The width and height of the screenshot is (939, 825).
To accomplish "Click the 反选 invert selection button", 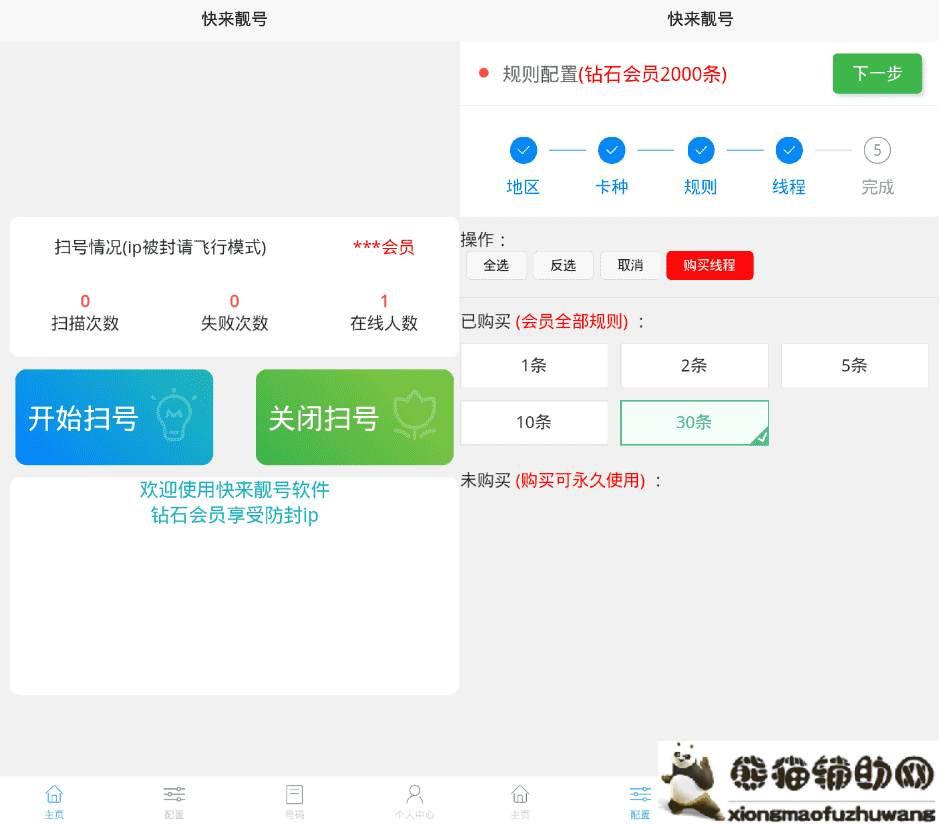I will point(563,265).
